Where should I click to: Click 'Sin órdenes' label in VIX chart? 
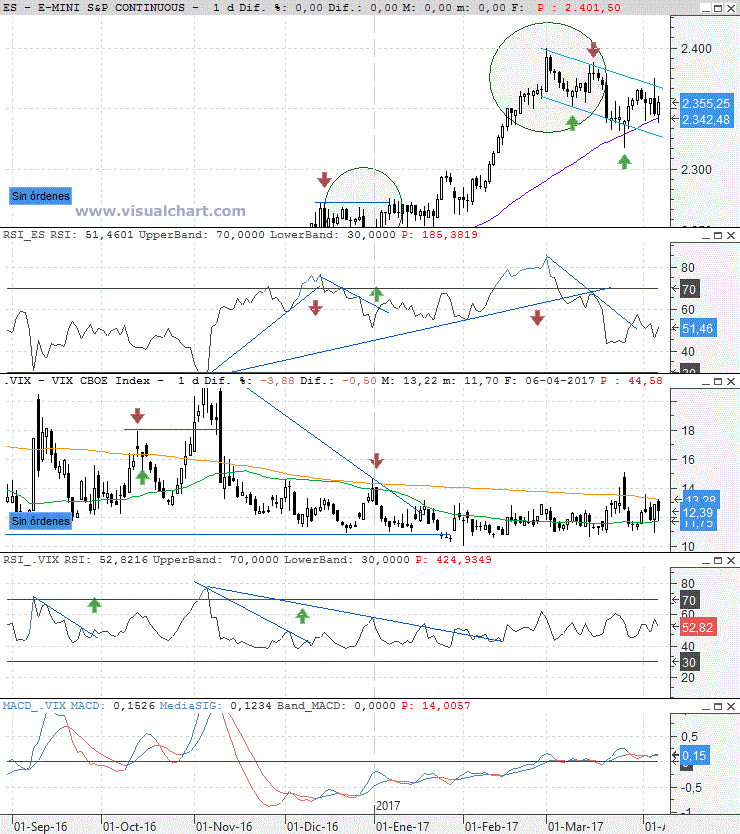click(40, 521)
